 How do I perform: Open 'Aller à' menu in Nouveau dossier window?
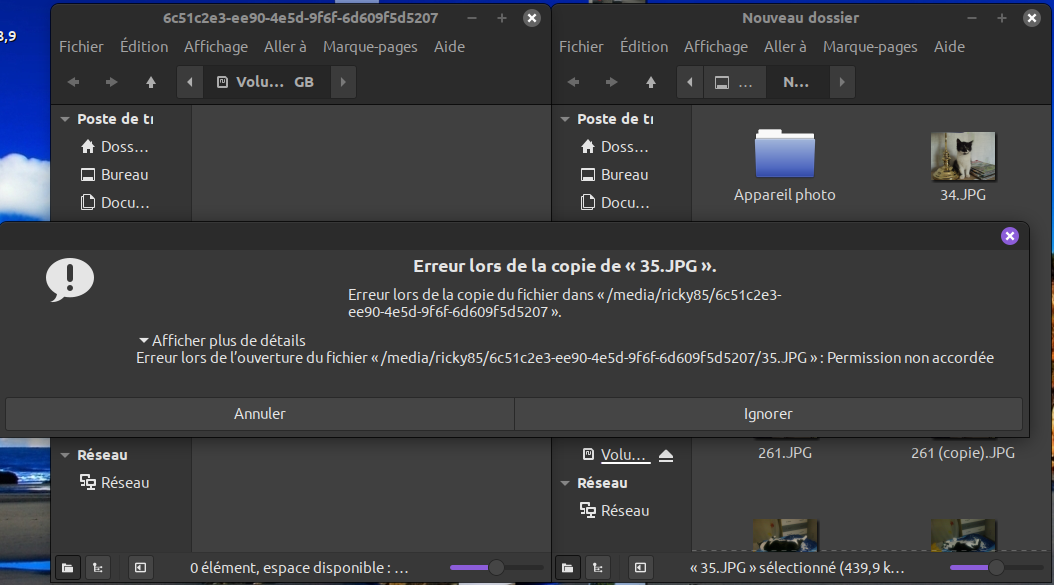click(x=785, y=46)
